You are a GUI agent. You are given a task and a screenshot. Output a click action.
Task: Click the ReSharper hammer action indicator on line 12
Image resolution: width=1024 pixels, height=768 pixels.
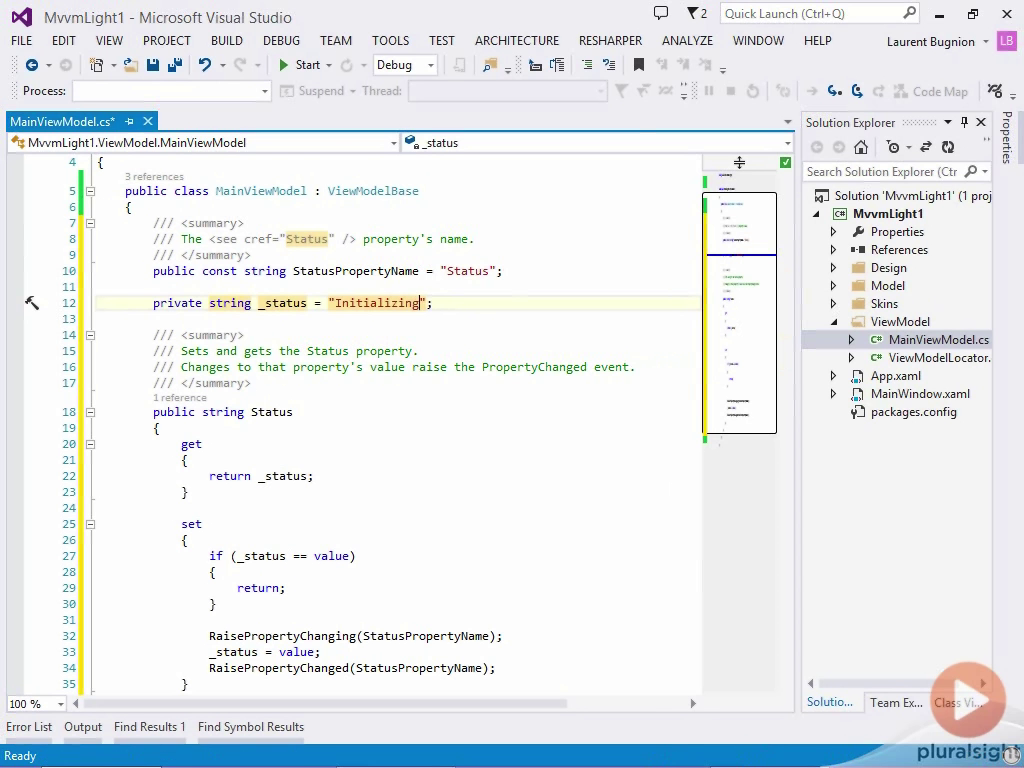32,302
